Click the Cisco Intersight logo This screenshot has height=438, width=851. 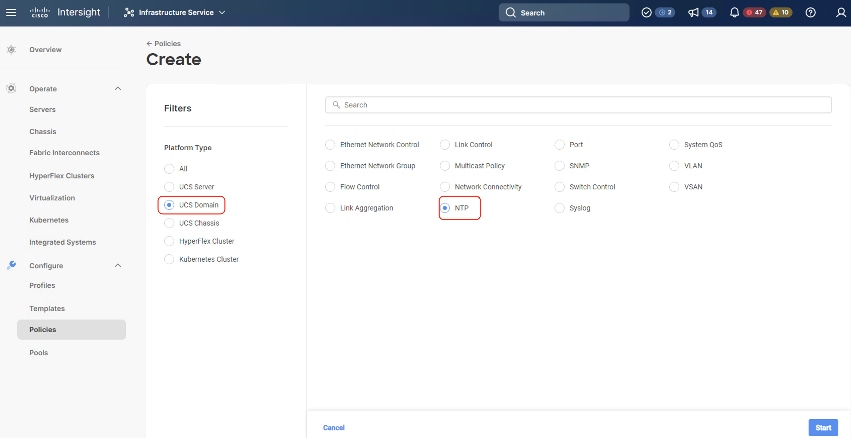tap(64, 12)
